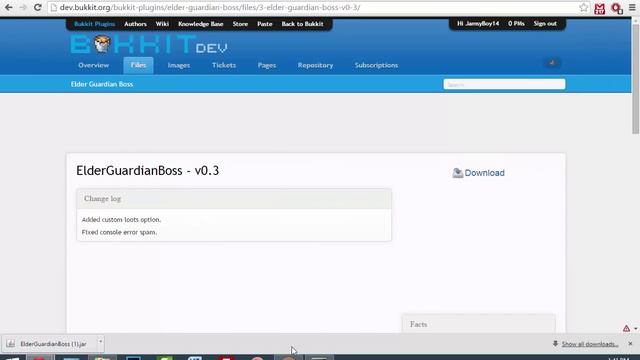Click the text 'Fixed console error spam.'
640x360 pixels.
click(x=119, y=232)
